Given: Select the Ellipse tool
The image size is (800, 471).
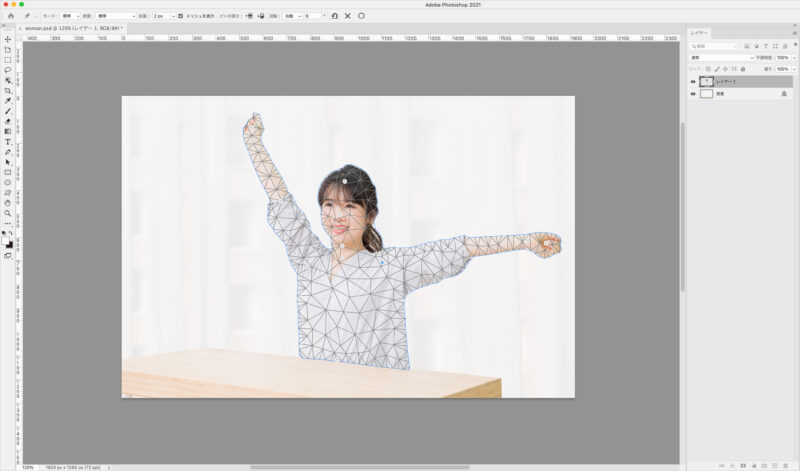Looking at the screenshot, I should tap(8, 183).
